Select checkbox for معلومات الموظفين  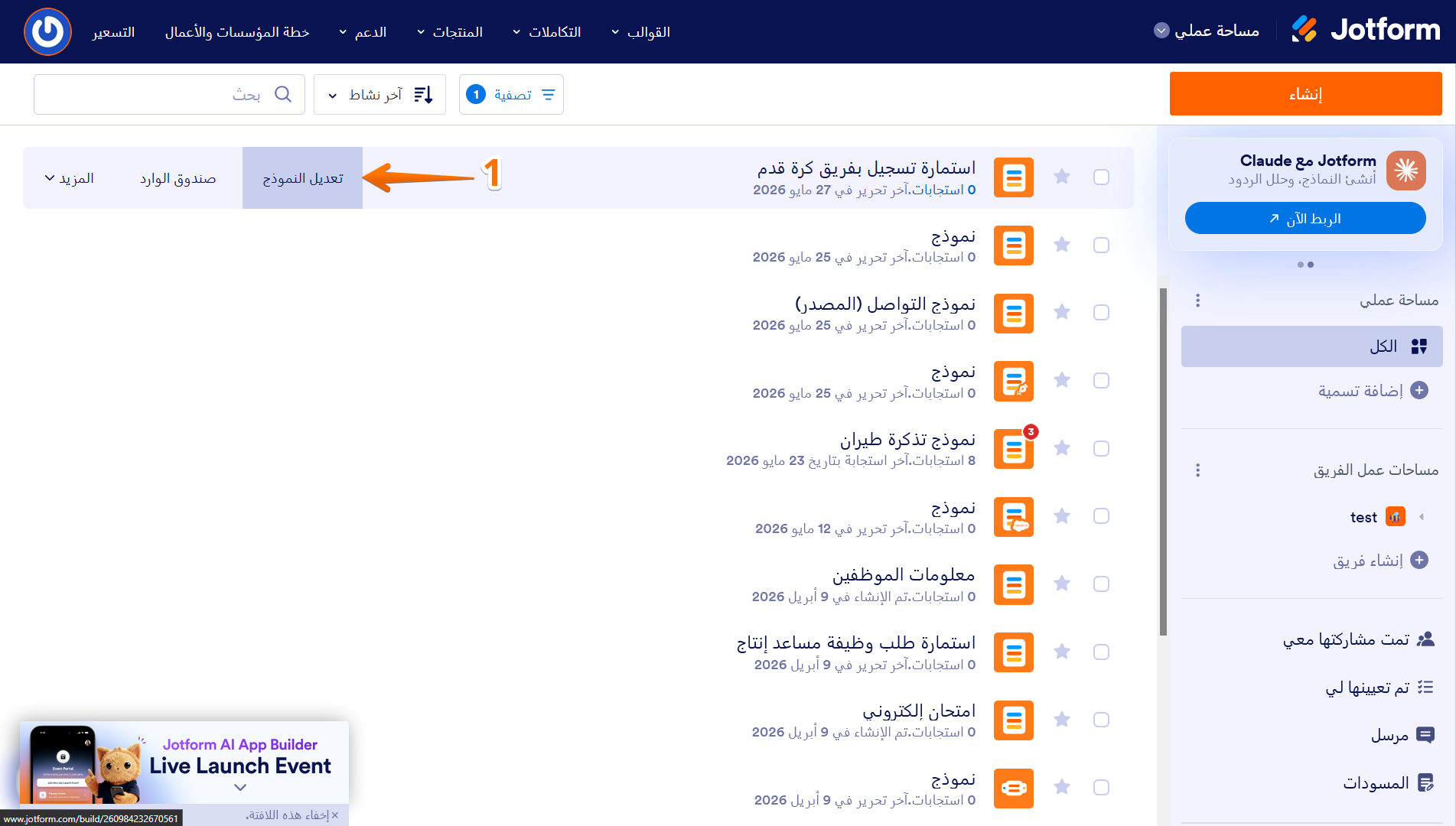(1101, 584)
